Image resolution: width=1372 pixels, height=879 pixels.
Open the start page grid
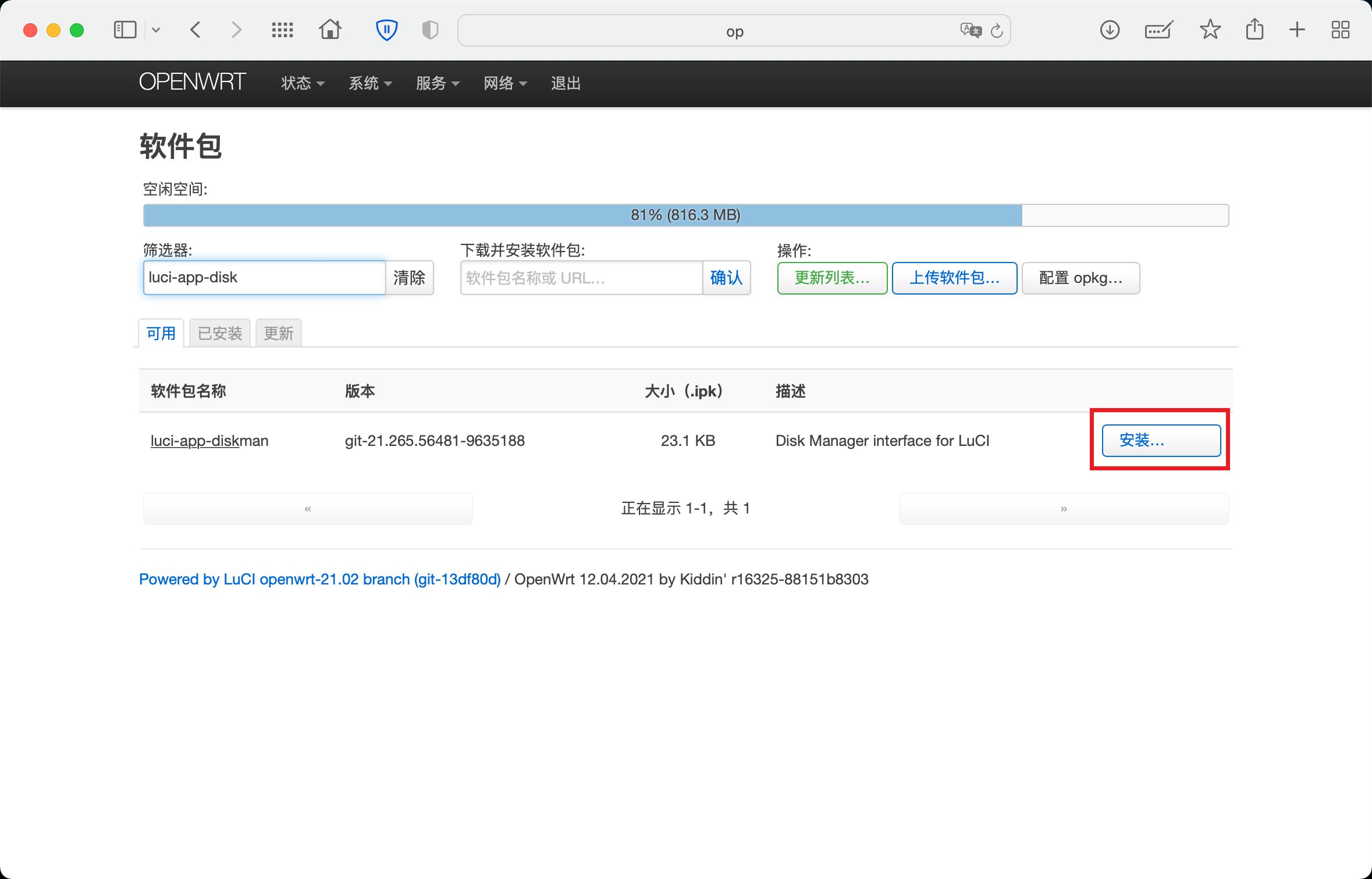pyautogui.click(x=283, y=30)
